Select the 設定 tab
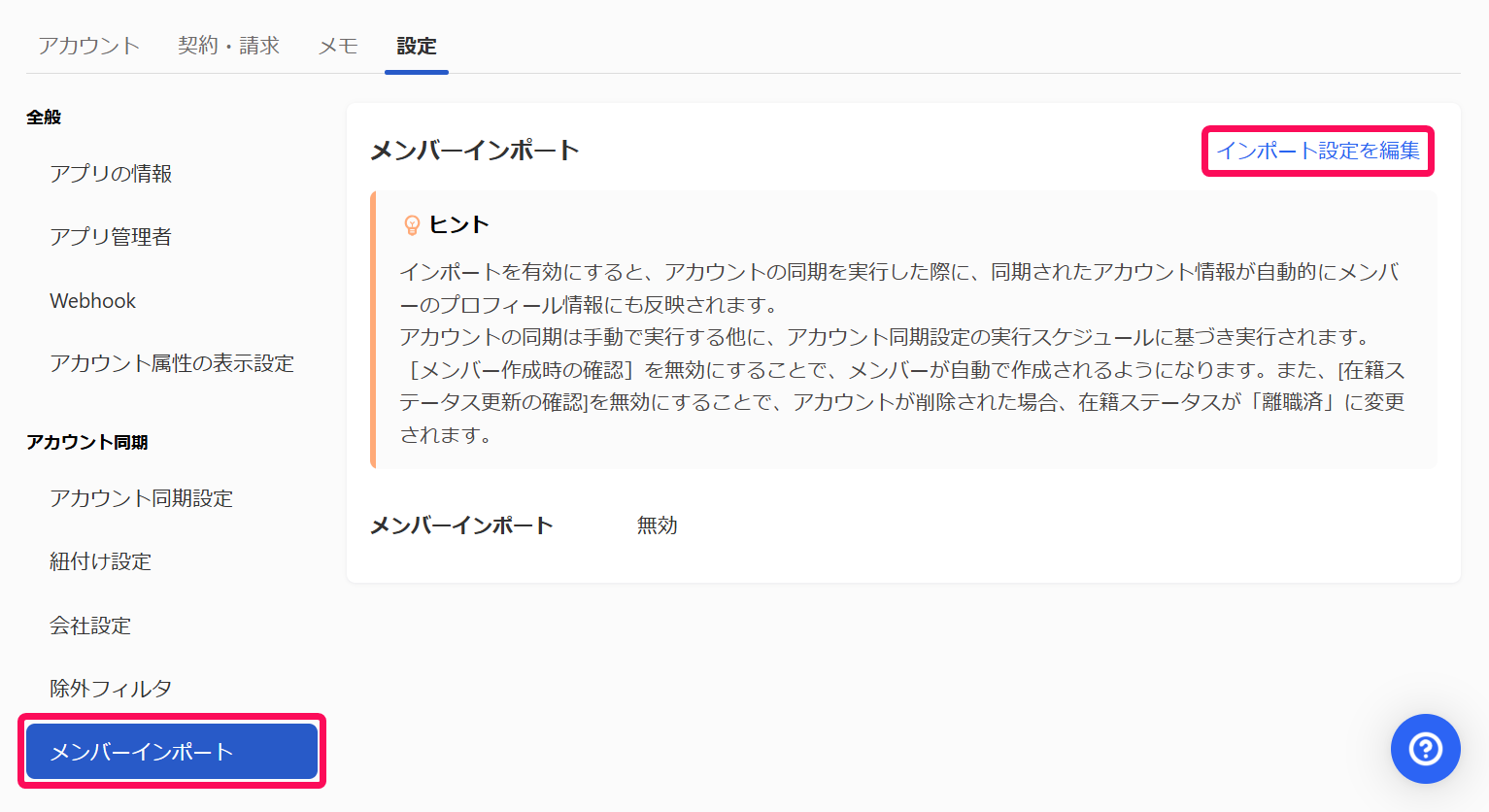 [x=417, y=46]
